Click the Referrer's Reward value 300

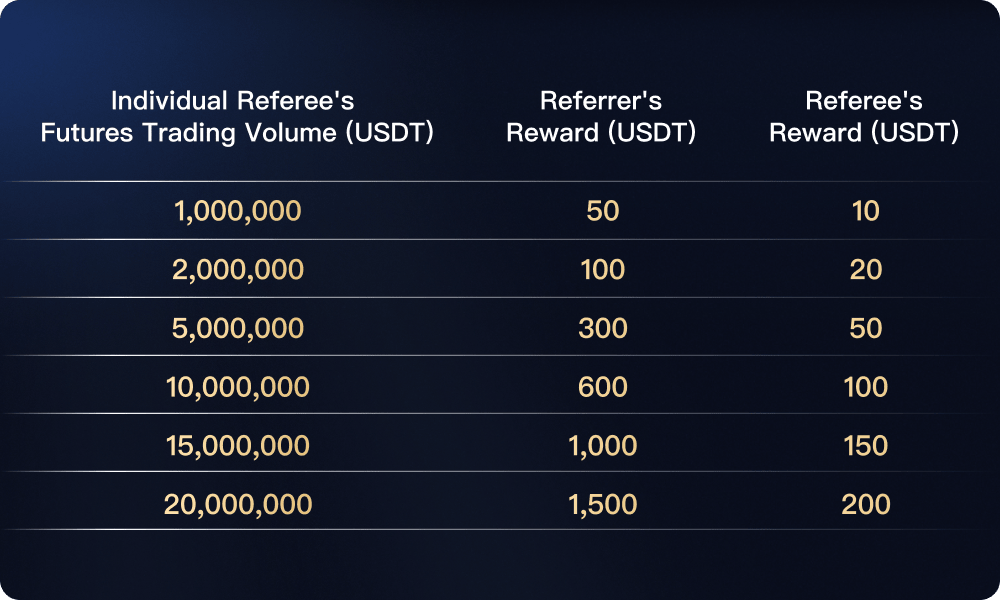click(x=602, y=328)
